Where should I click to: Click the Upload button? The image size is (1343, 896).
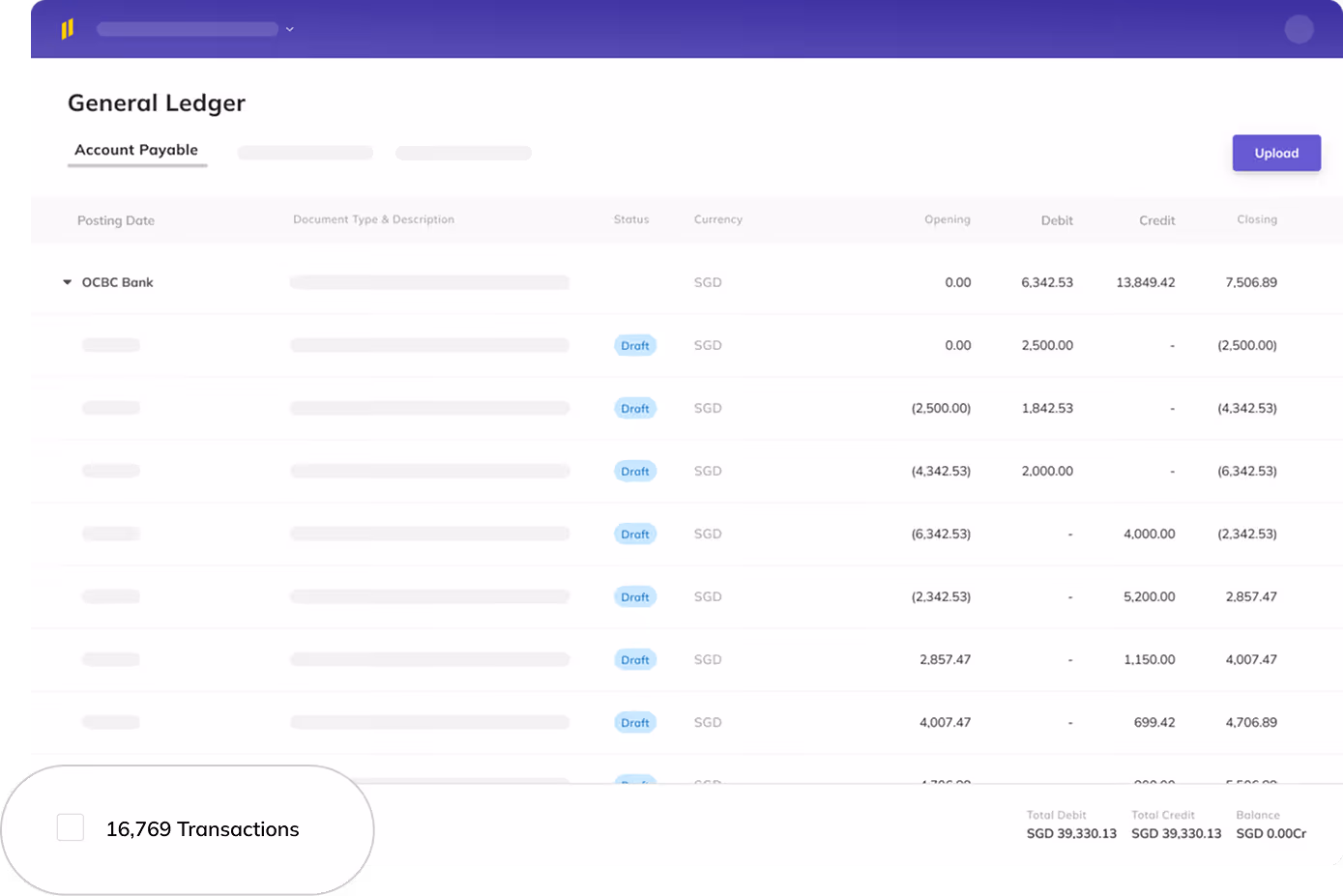pyautogui.click(x=1276, y=153)
